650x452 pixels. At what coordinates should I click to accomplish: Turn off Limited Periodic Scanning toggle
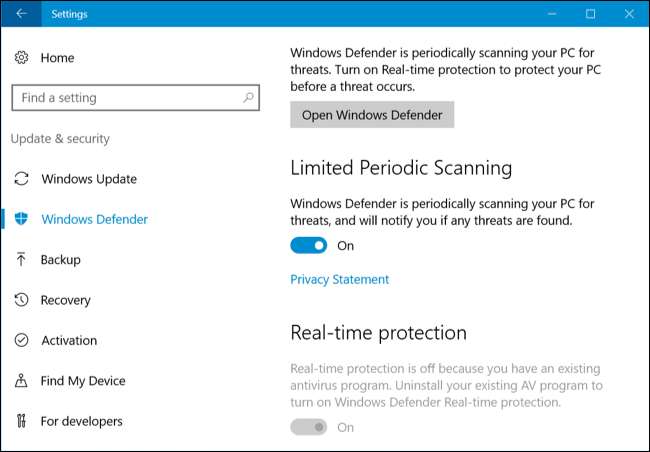coord(309,245)
